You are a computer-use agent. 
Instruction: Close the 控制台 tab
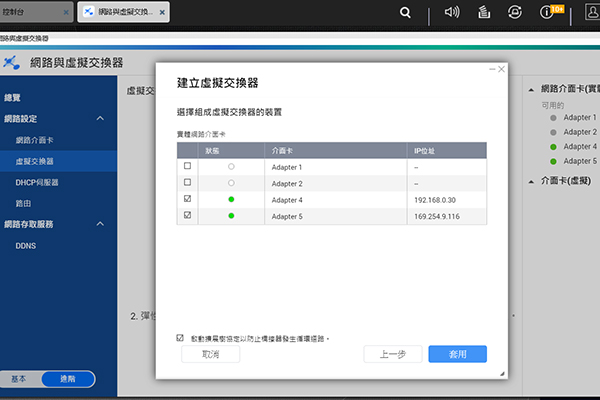[66, 12]
